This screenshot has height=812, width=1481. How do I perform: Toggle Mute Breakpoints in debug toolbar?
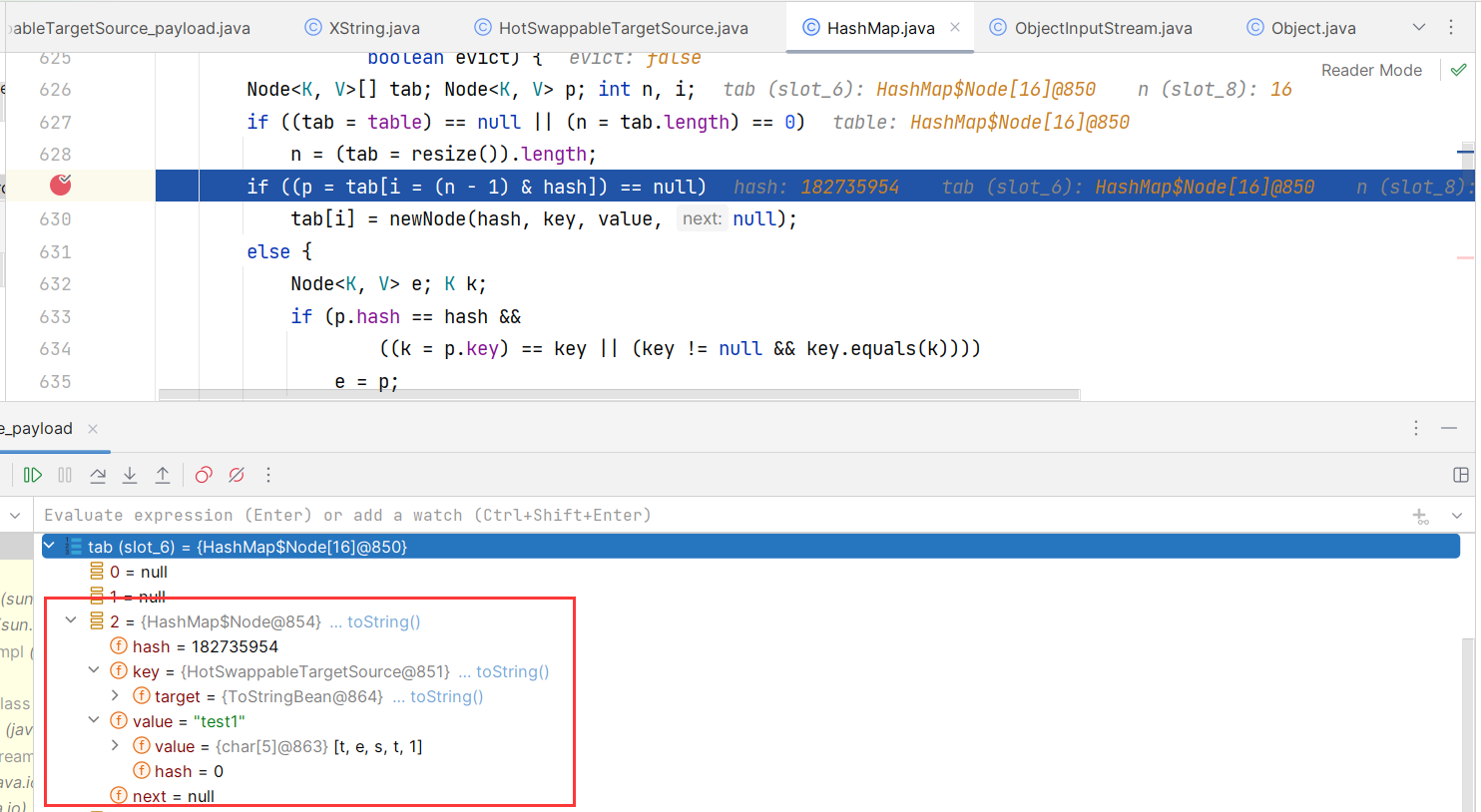tap(237, 476)
